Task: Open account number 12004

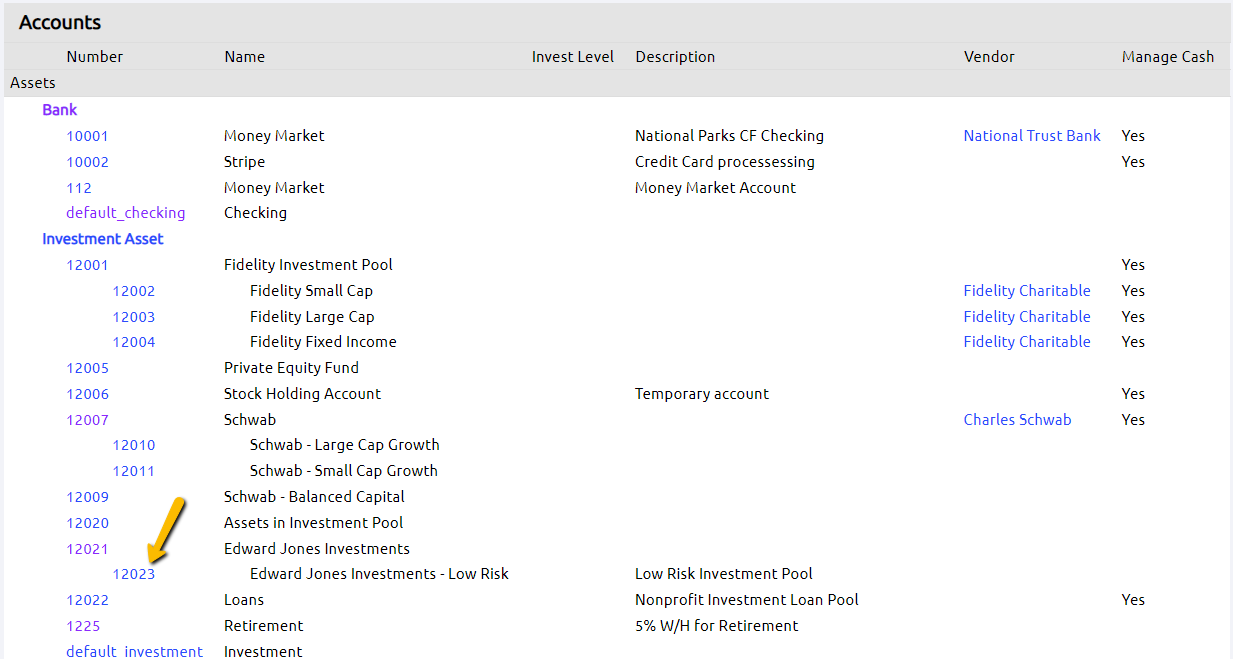Action: (x=134, y=342)
